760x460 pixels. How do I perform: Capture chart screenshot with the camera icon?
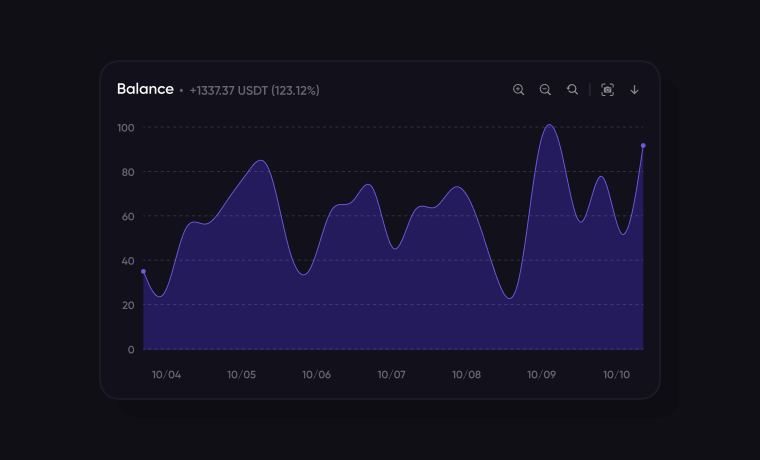tap(607, 90)
